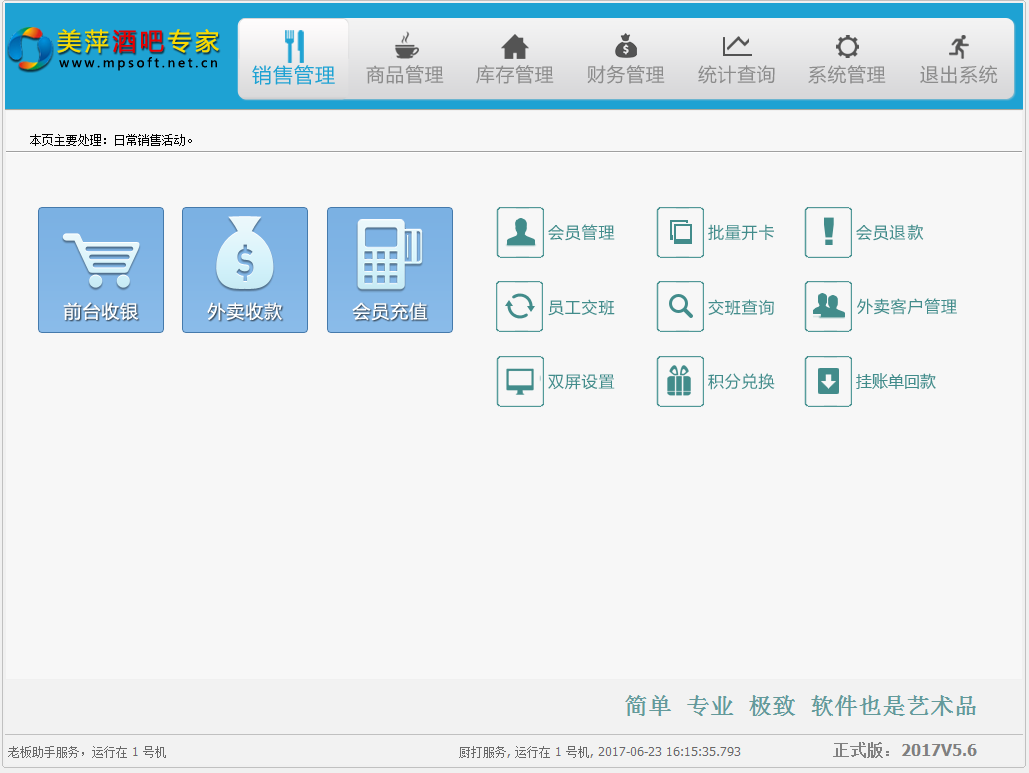Image resolution: width=1029 pixels, height=773 pixels.
Task: Click the 挂账单回款 download arrow icon
Action: (828, 382)
